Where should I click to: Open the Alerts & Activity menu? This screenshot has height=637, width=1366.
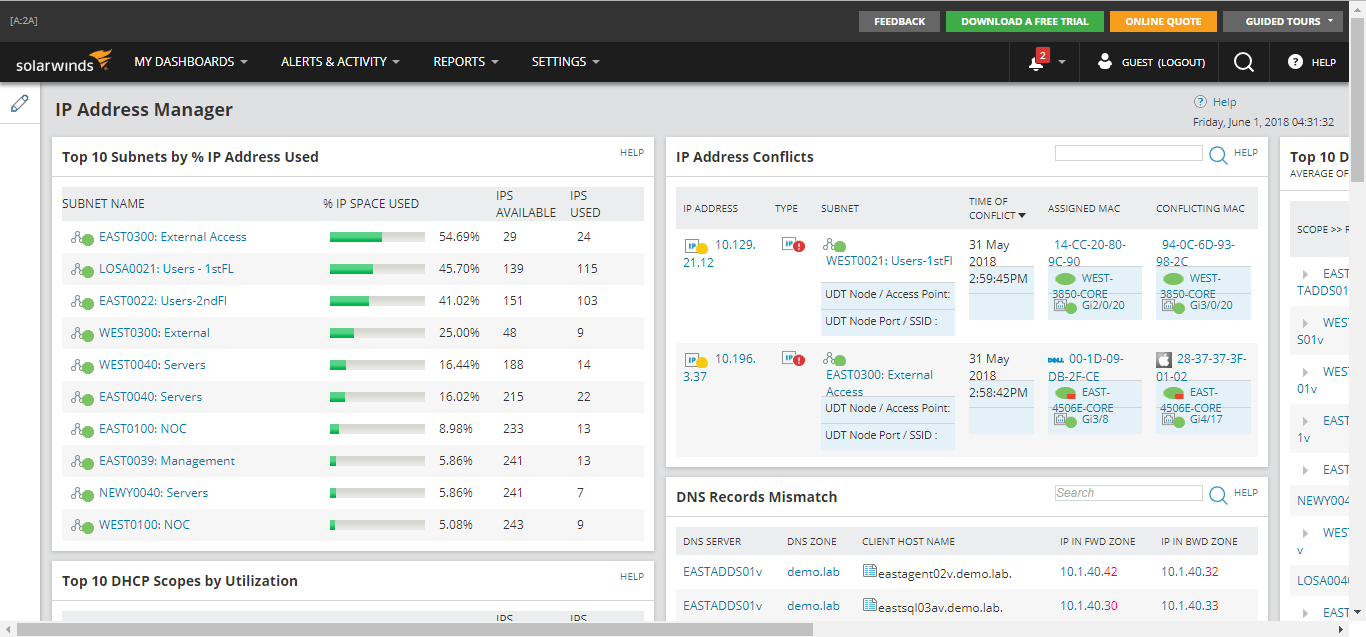point(335,61)
